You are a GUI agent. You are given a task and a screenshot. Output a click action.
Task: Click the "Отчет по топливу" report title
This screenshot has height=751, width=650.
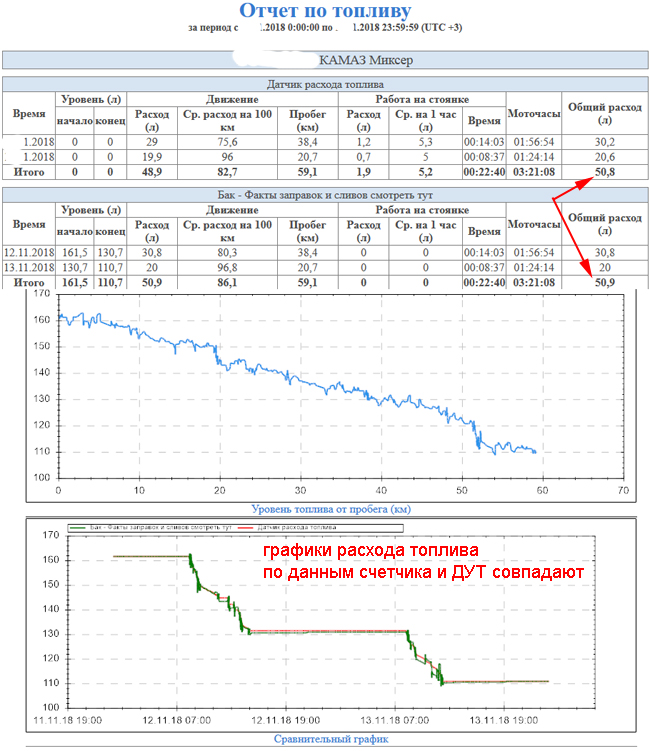(x=324, y=11)
